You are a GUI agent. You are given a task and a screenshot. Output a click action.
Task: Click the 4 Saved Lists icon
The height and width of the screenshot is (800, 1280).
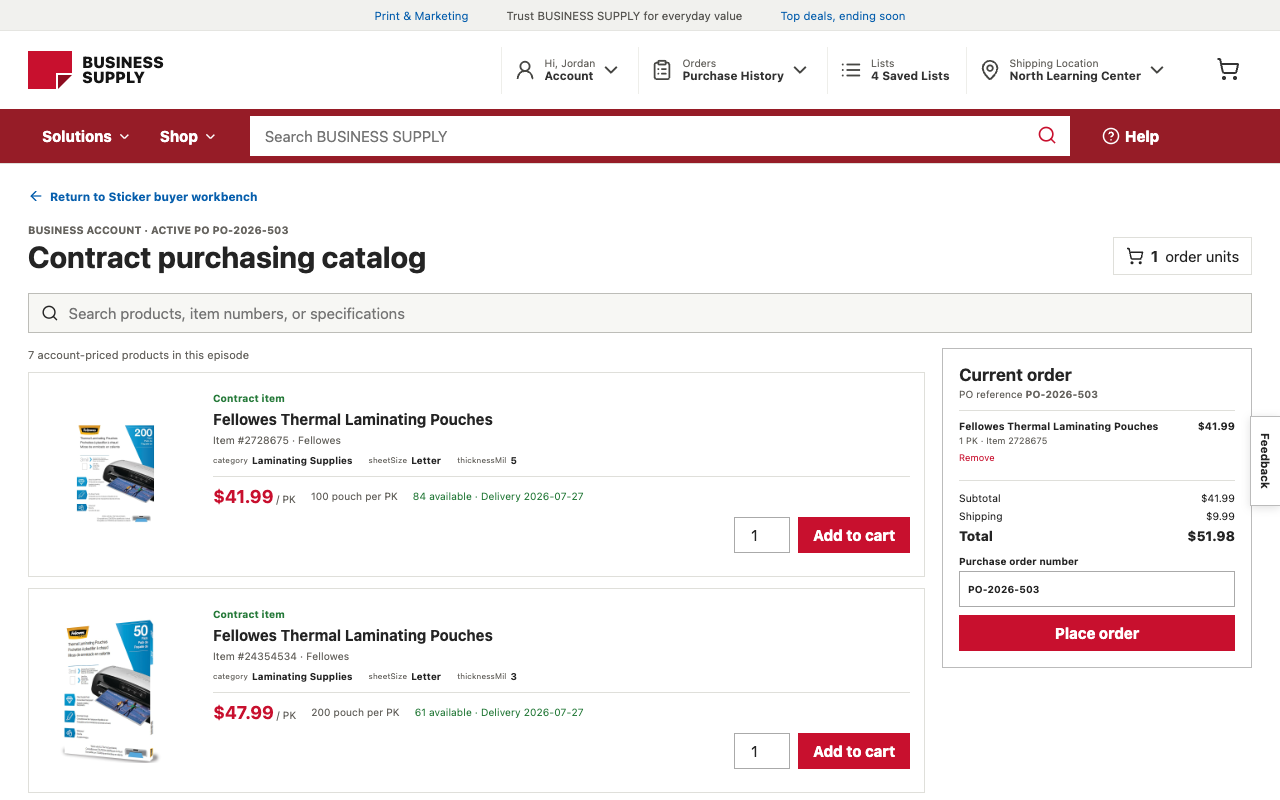point(851,70)
